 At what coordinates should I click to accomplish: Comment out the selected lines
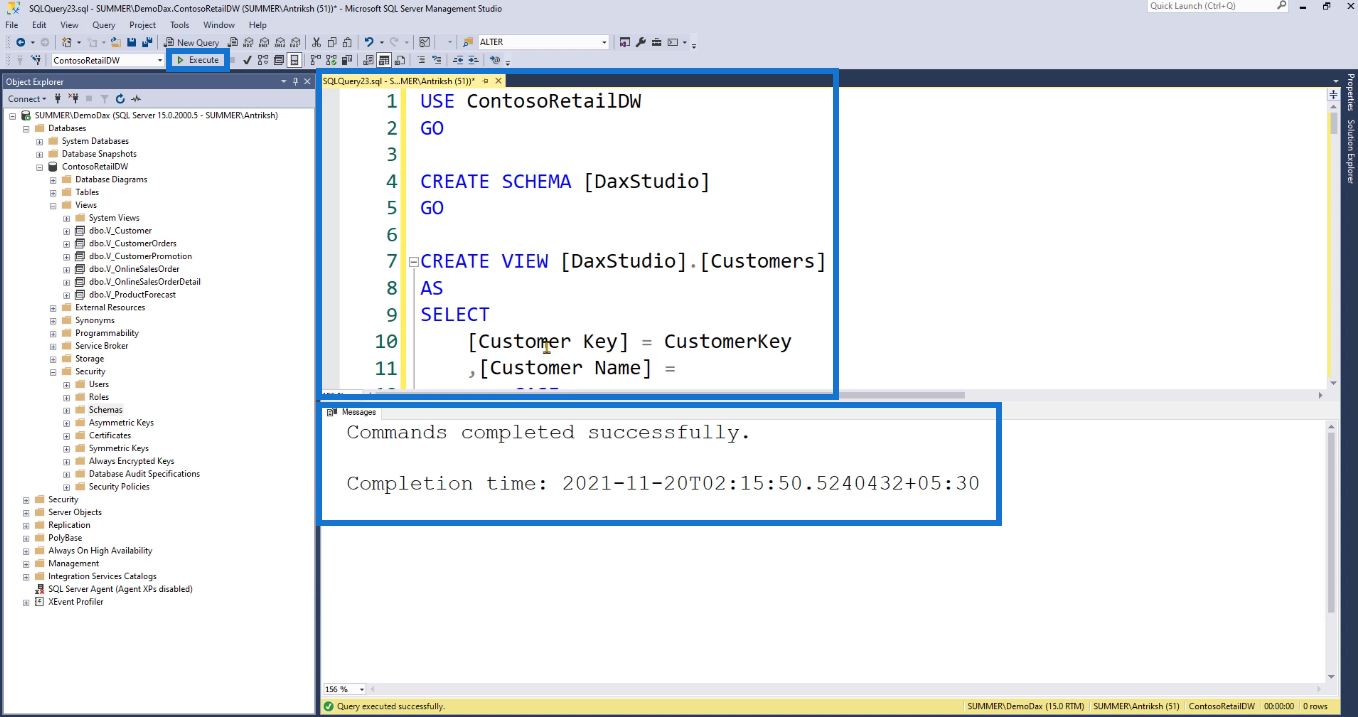(421, 60)
